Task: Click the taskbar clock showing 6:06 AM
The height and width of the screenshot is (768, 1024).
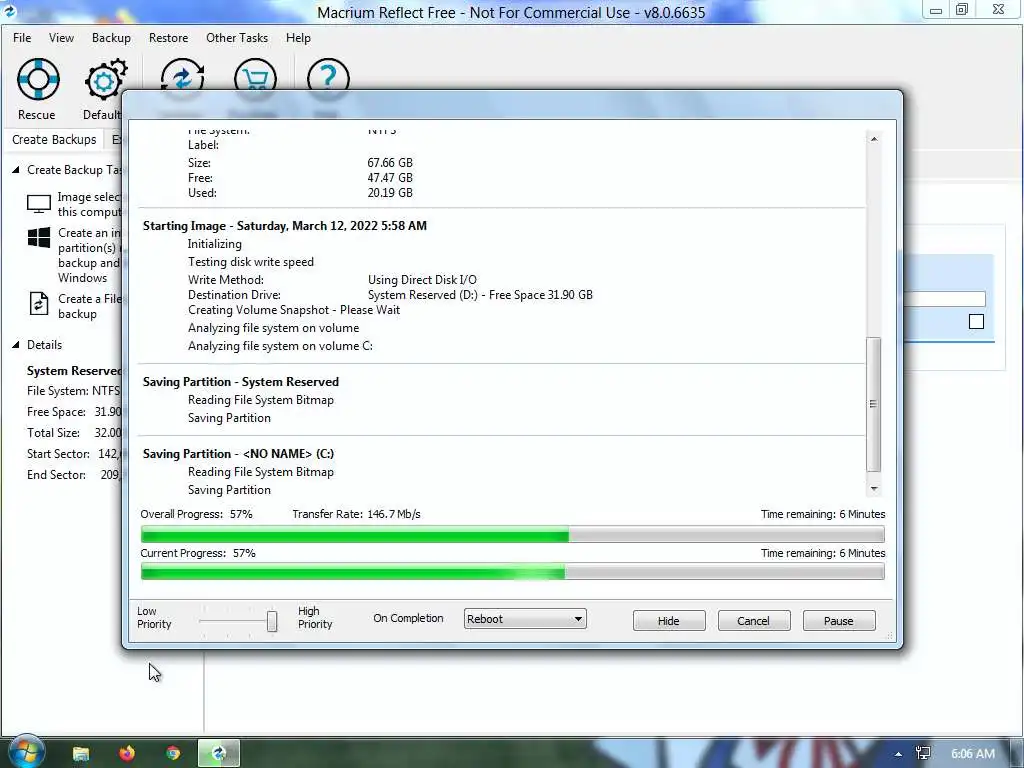Action: [x=972, y=754]
